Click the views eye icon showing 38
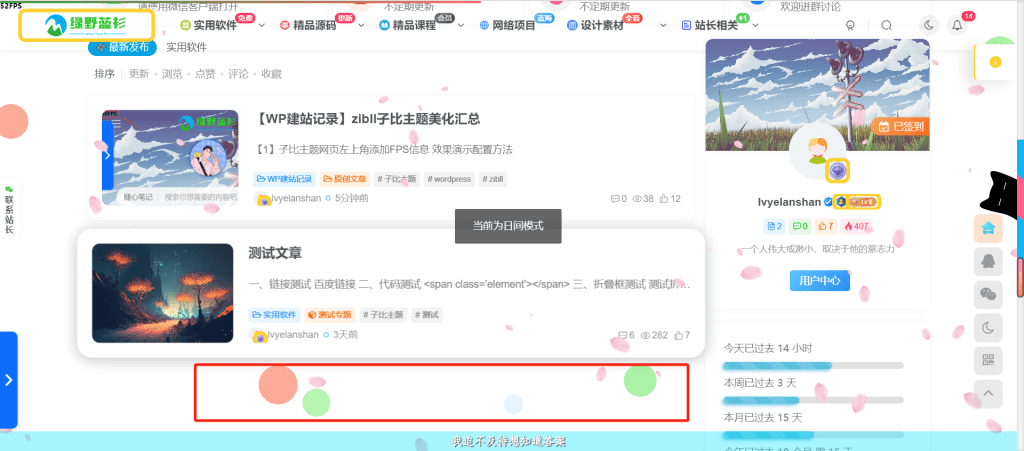 [x=637, y=198]
